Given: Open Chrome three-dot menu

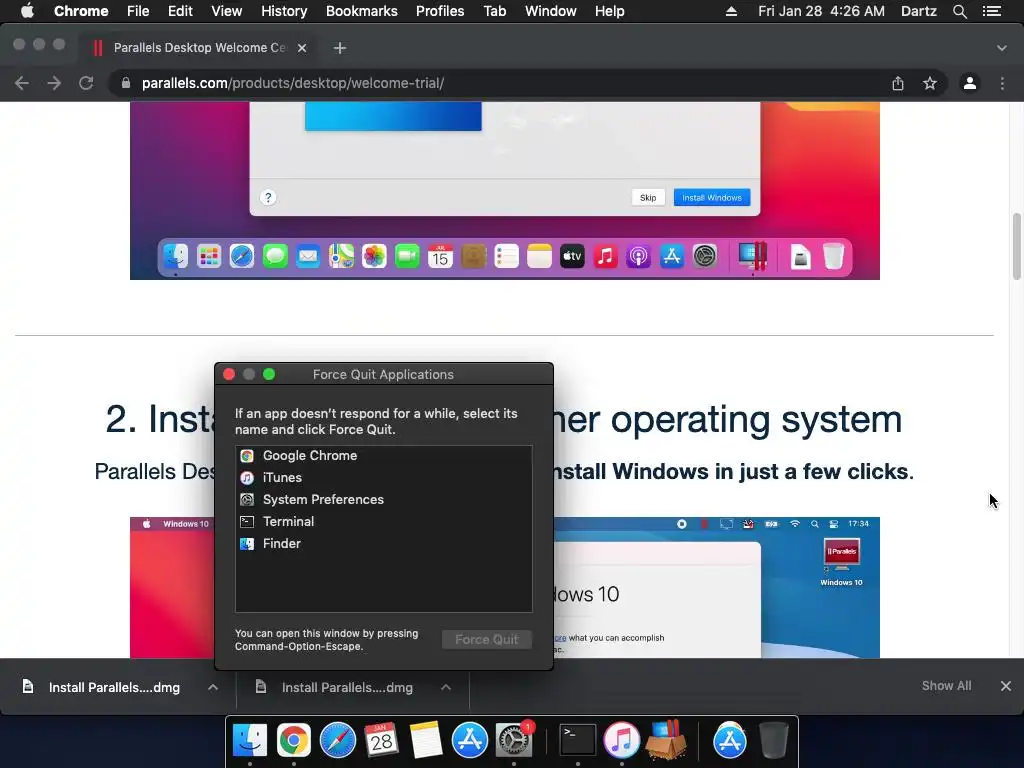Looking at the screenshot, I should 1002,83.
